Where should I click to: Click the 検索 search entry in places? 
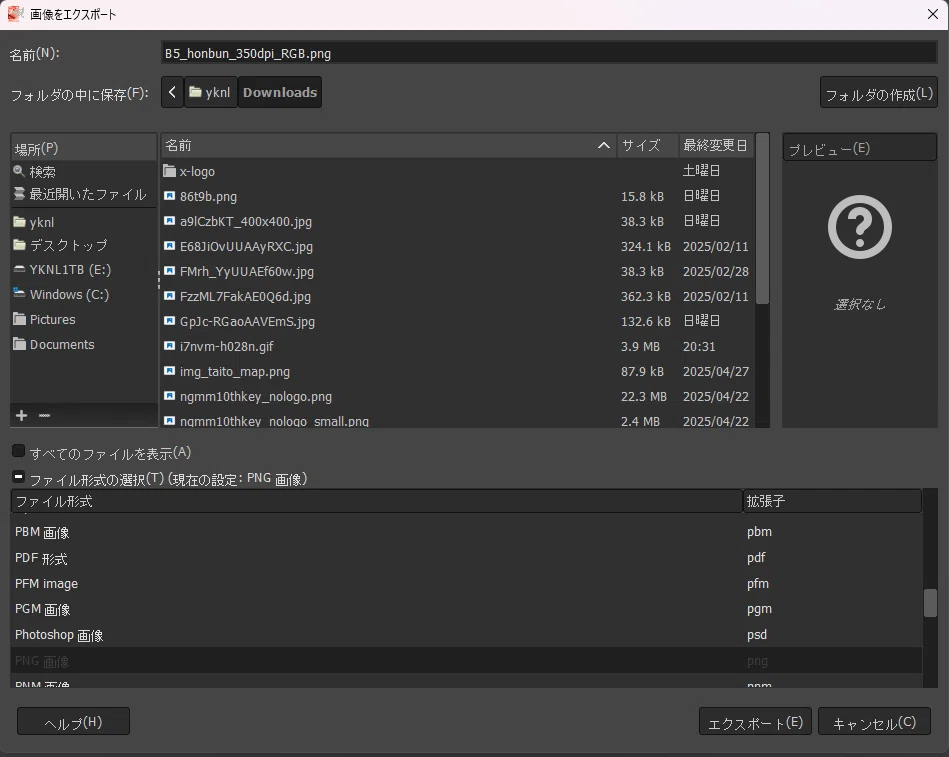(x=84, y=171)
